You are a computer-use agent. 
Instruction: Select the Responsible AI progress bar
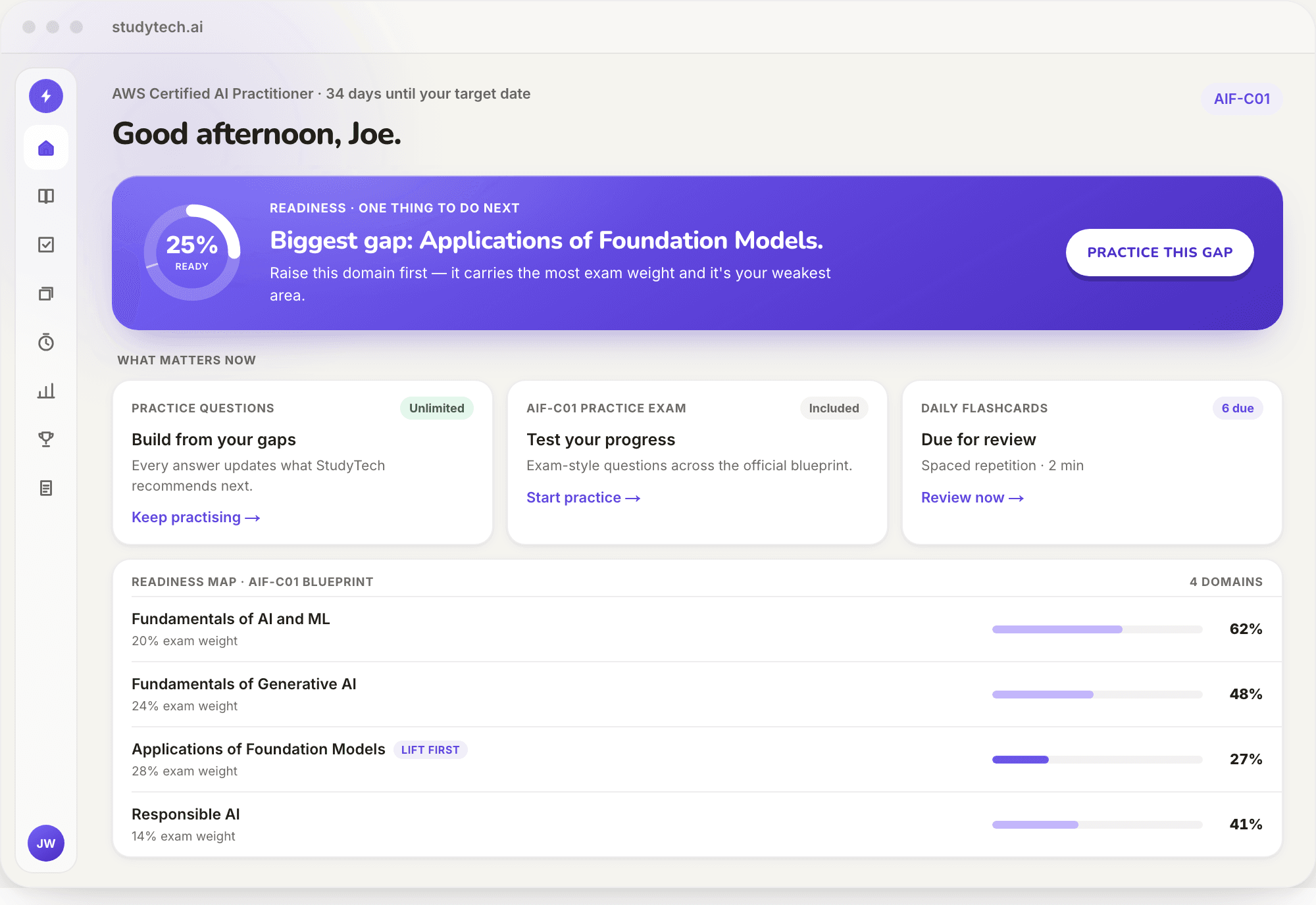1098,825
